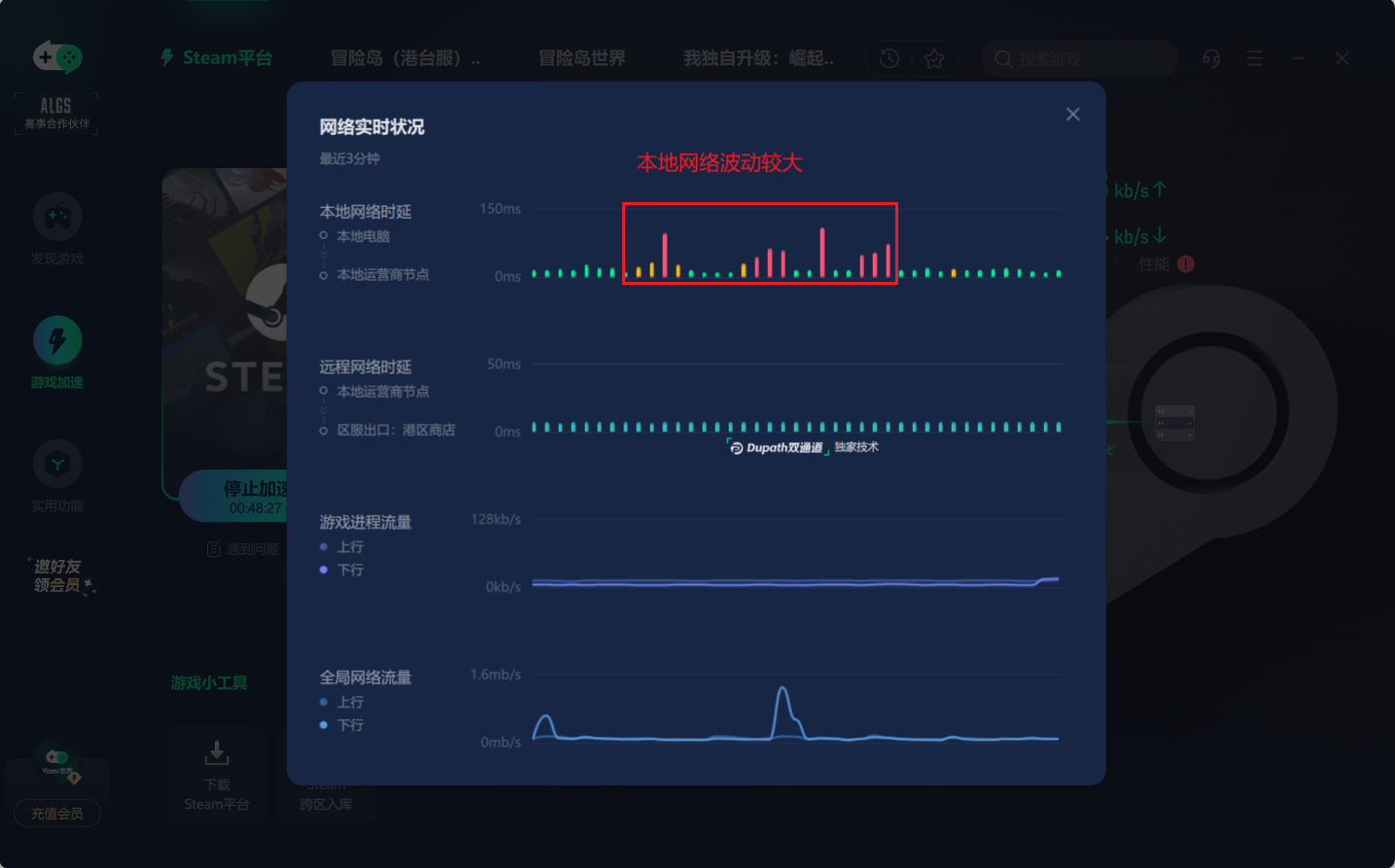
Task: Click 区服出口：港区商店 label
Action: click(x=396, y=430)
